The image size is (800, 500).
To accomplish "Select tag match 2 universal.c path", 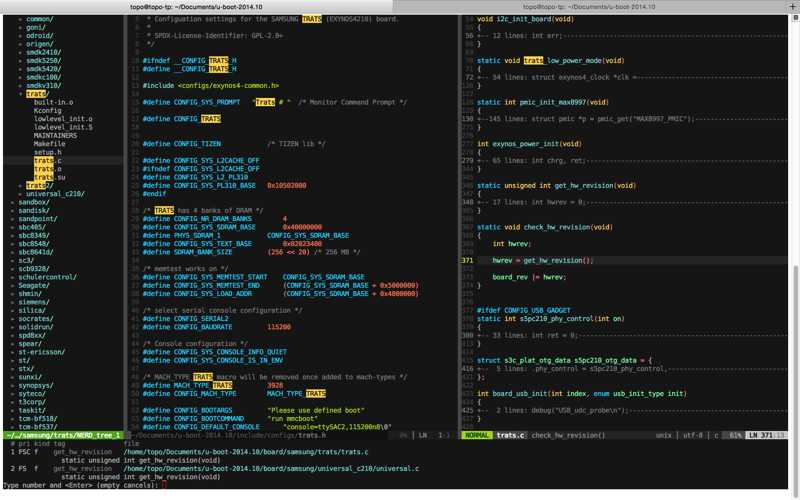I will point(271,468).
